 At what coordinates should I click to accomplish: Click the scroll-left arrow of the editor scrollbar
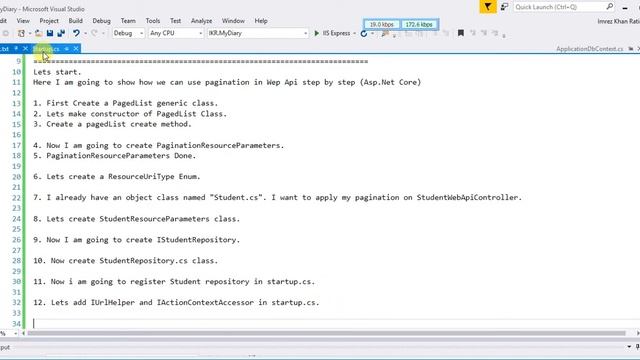[x=23, y=333]
